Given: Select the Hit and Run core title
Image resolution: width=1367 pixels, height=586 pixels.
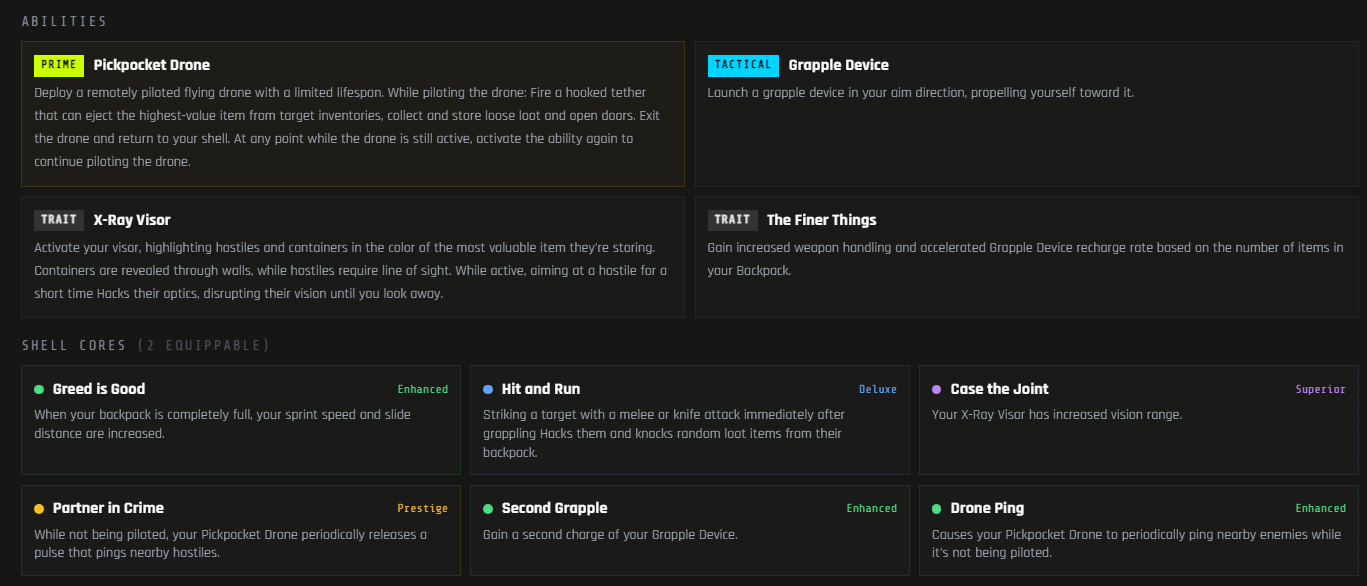Looking at the screenshot, I should 541,389.
